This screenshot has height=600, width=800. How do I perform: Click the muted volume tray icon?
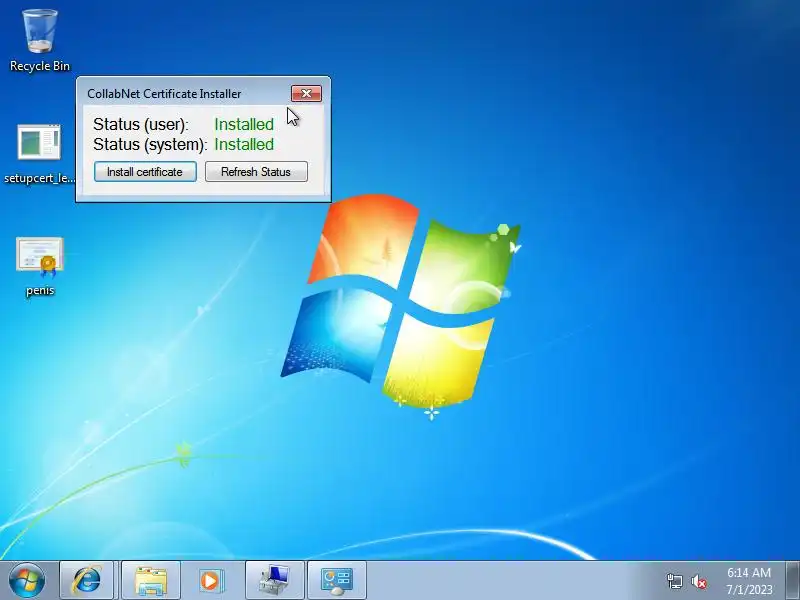tap(698, 581)
